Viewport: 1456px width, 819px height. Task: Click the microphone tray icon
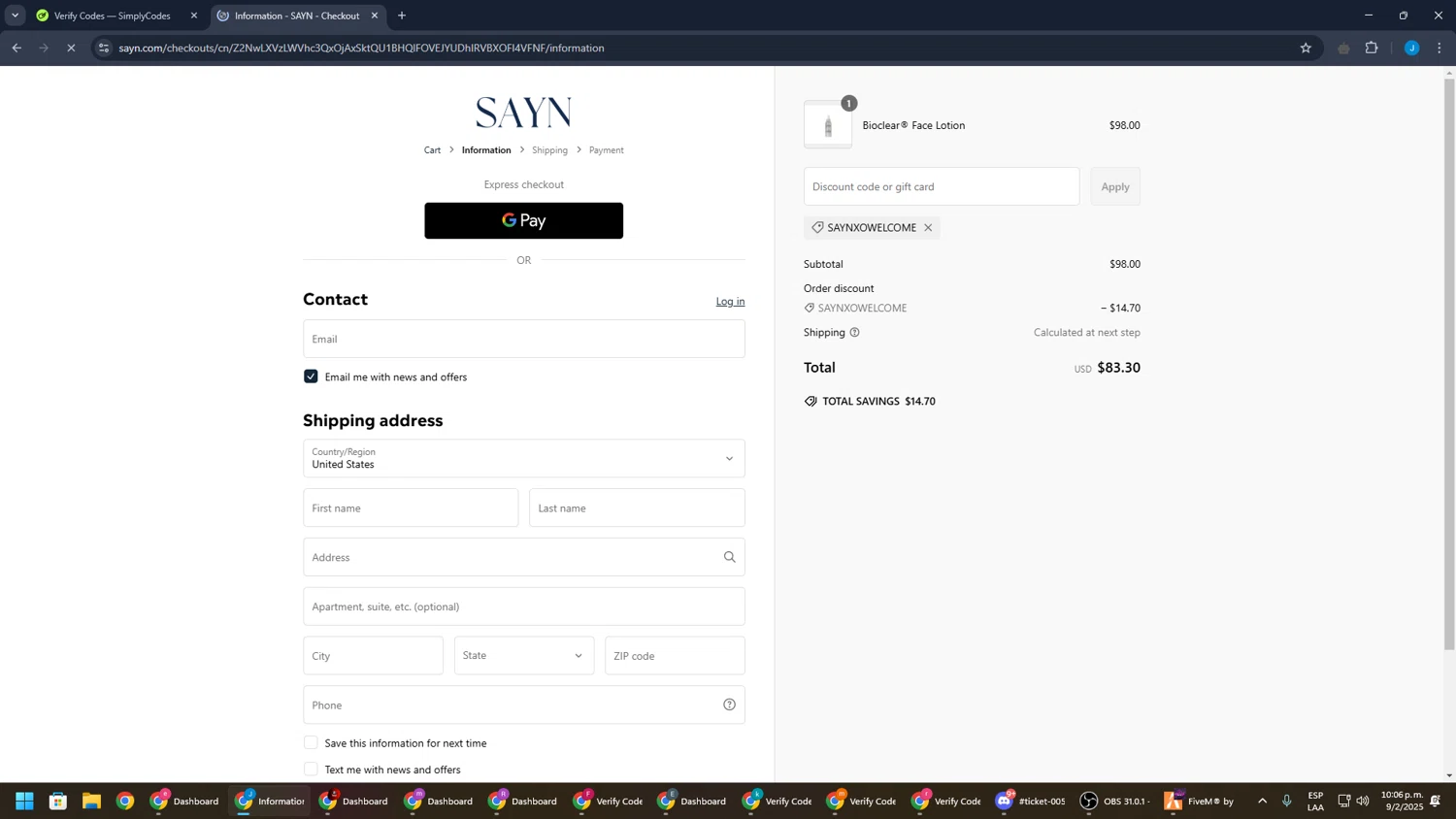tap(1287, 801)
